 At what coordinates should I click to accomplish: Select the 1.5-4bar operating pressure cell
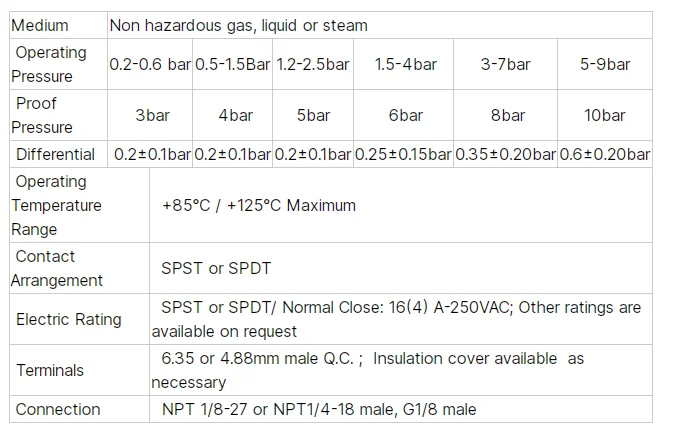(405, 64)
